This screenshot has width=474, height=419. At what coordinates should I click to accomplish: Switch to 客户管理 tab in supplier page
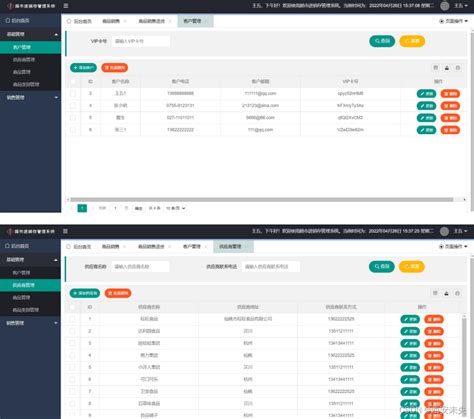coord(192,246)
